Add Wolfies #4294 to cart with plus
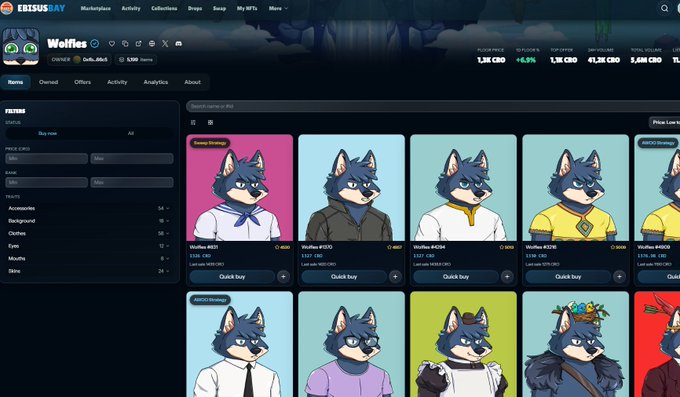This screenshot has width=680, height=397. point(507,276)
